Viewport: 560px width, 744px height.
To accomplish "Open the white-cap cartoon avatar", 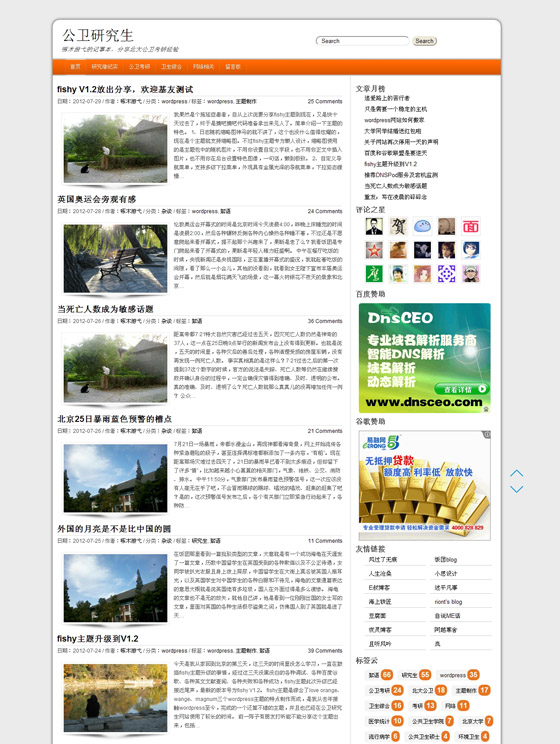I will click(x=471, y=274).
